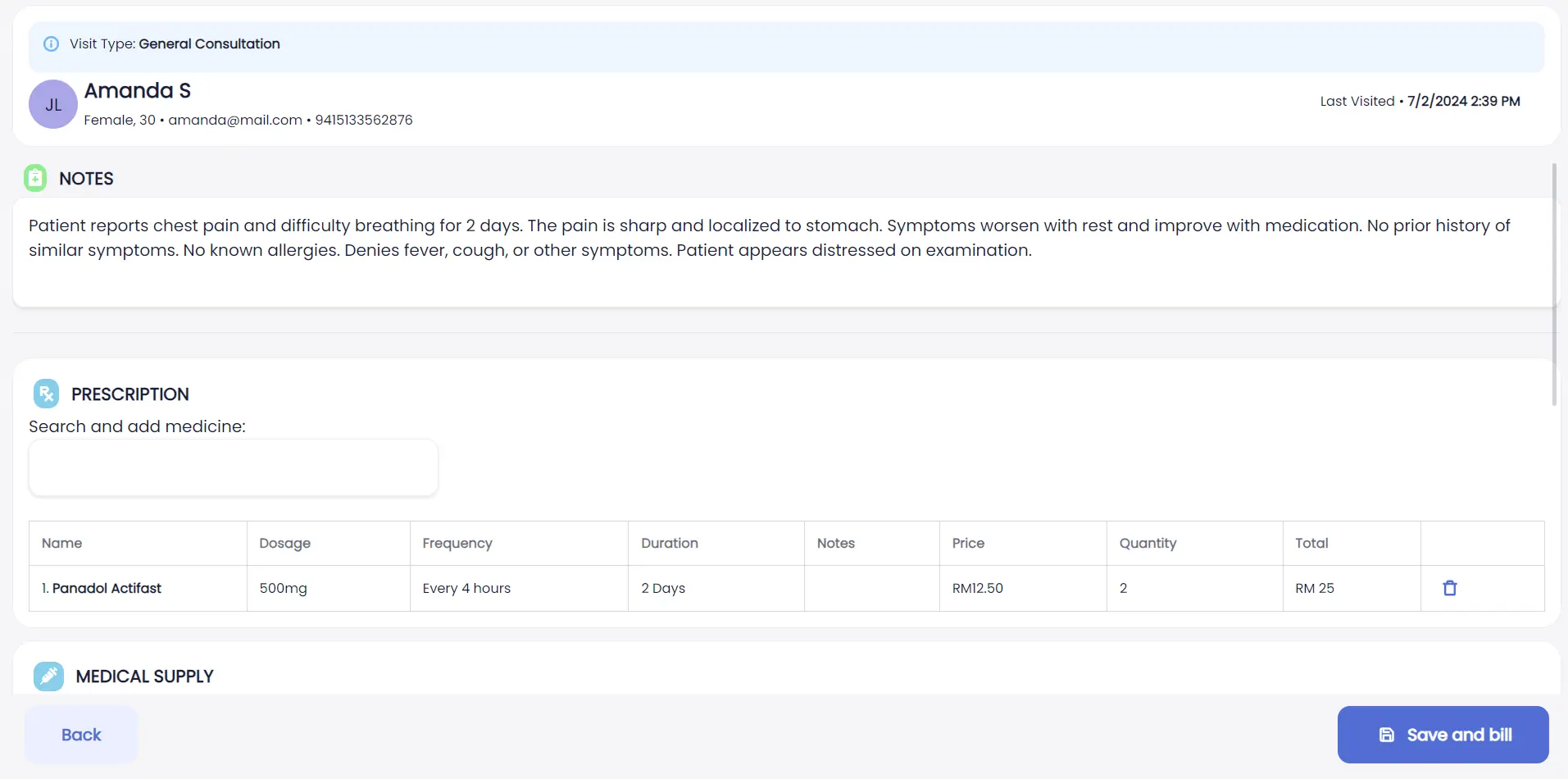Click the amanda@mail.com email address

(x=235, y=120)
